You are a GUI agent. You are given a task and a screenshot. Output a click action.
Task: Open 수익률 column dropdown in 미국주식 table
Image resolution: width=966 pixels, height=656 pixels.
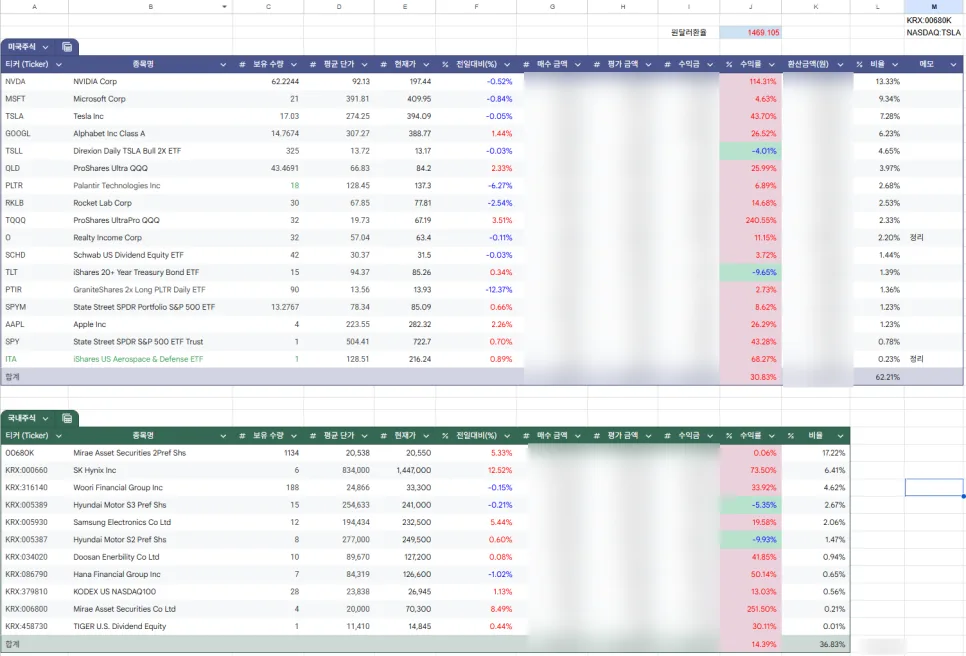pyautogui.click(x=772, y=65)
